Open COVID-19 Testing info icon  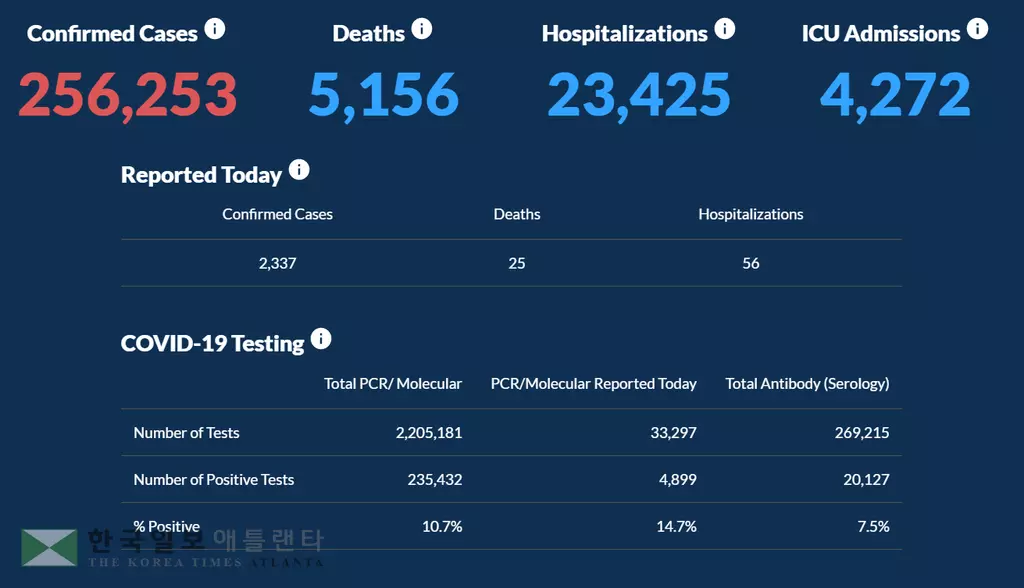pyautogui.click(x=321, y=339)
